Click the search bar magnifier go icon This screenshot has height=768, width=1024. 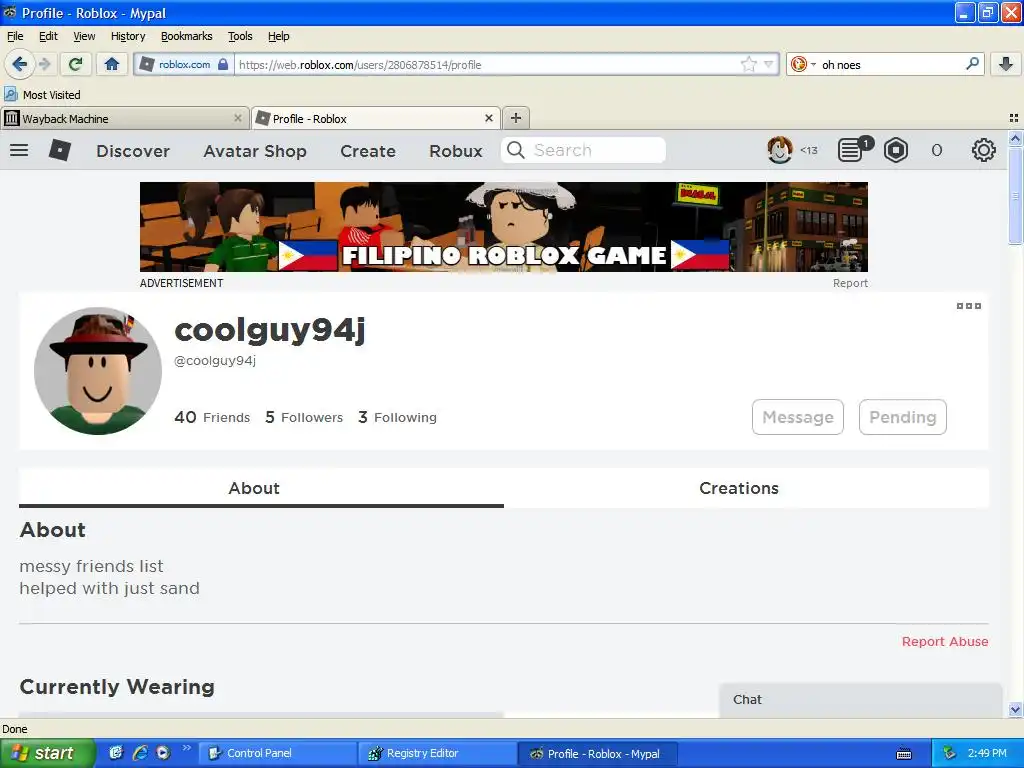click(972, 64)
